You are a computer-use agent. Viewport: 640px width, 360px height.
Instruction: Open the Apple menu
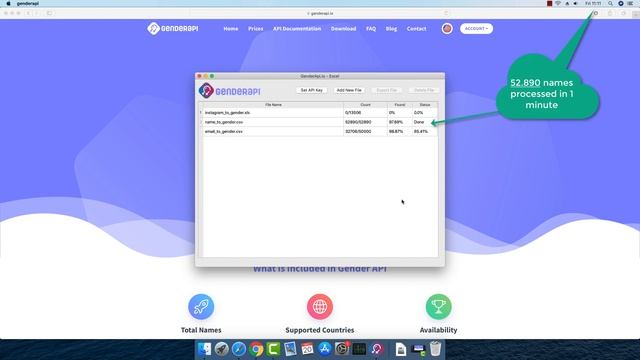coord(8,3)
